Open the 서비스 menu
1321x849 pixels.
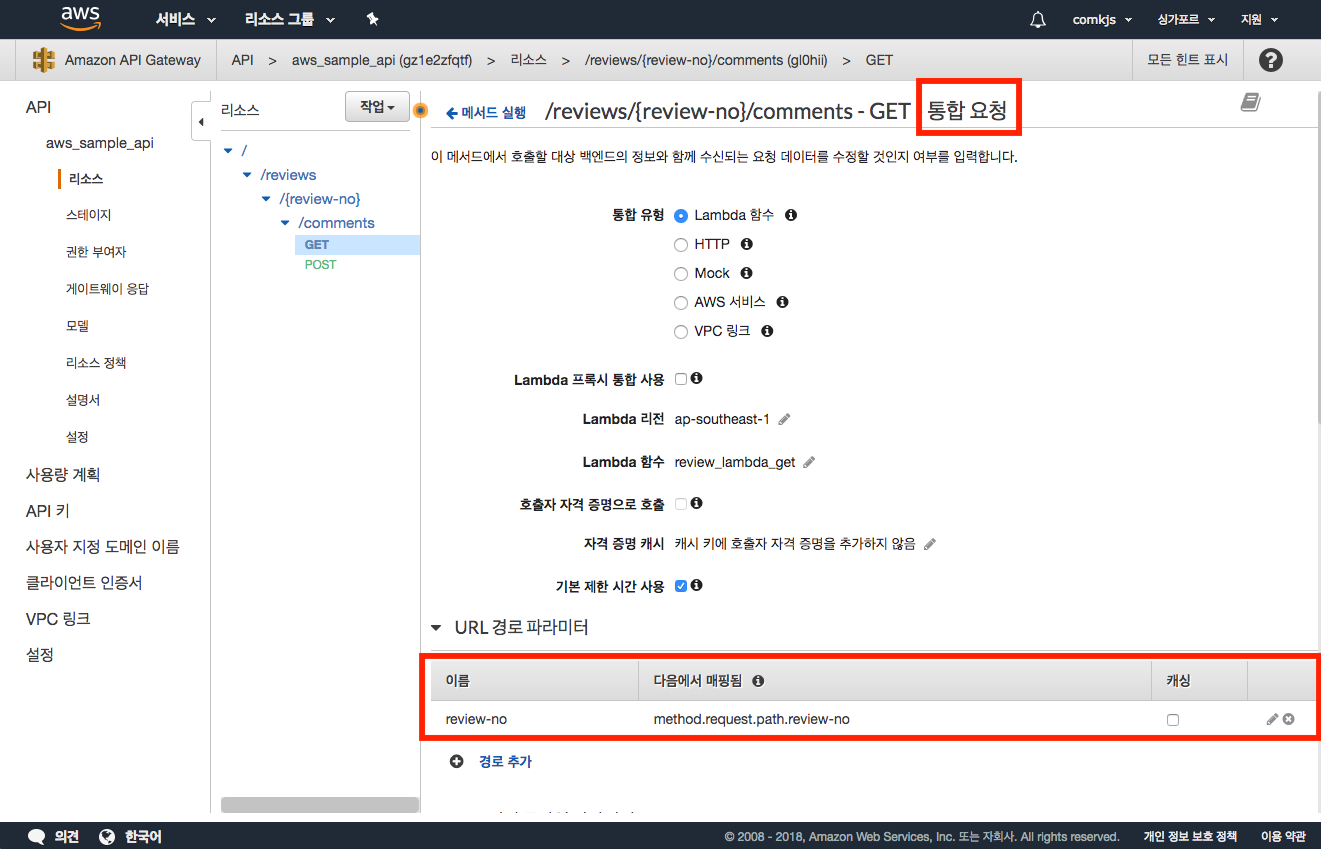[x=185, y=19]
